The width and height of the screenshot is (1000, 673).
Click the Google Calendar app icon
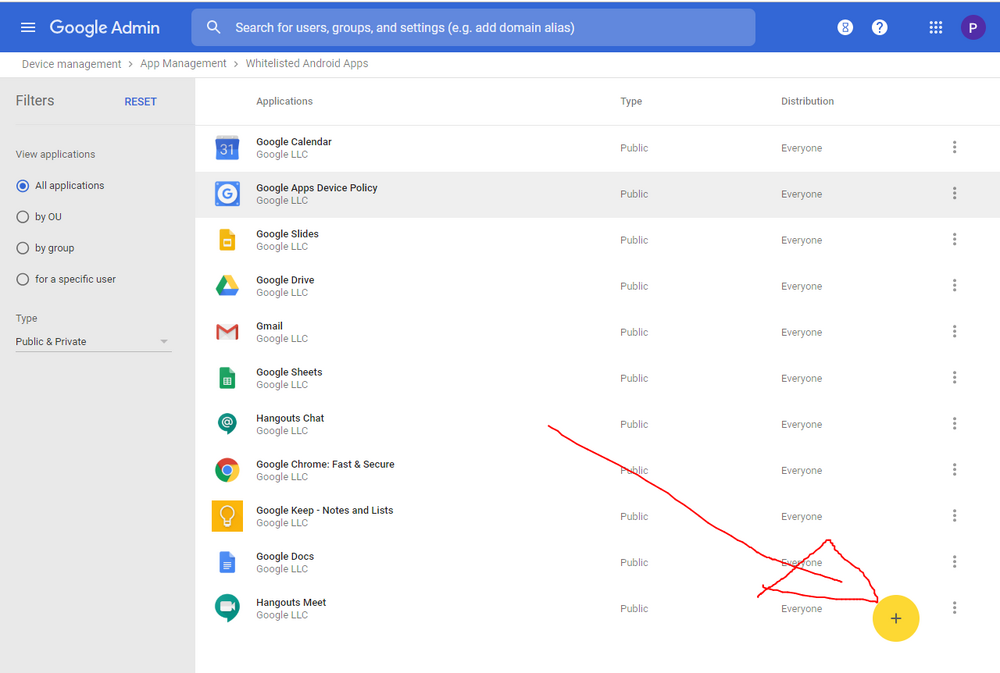click(x=227, y=148)
